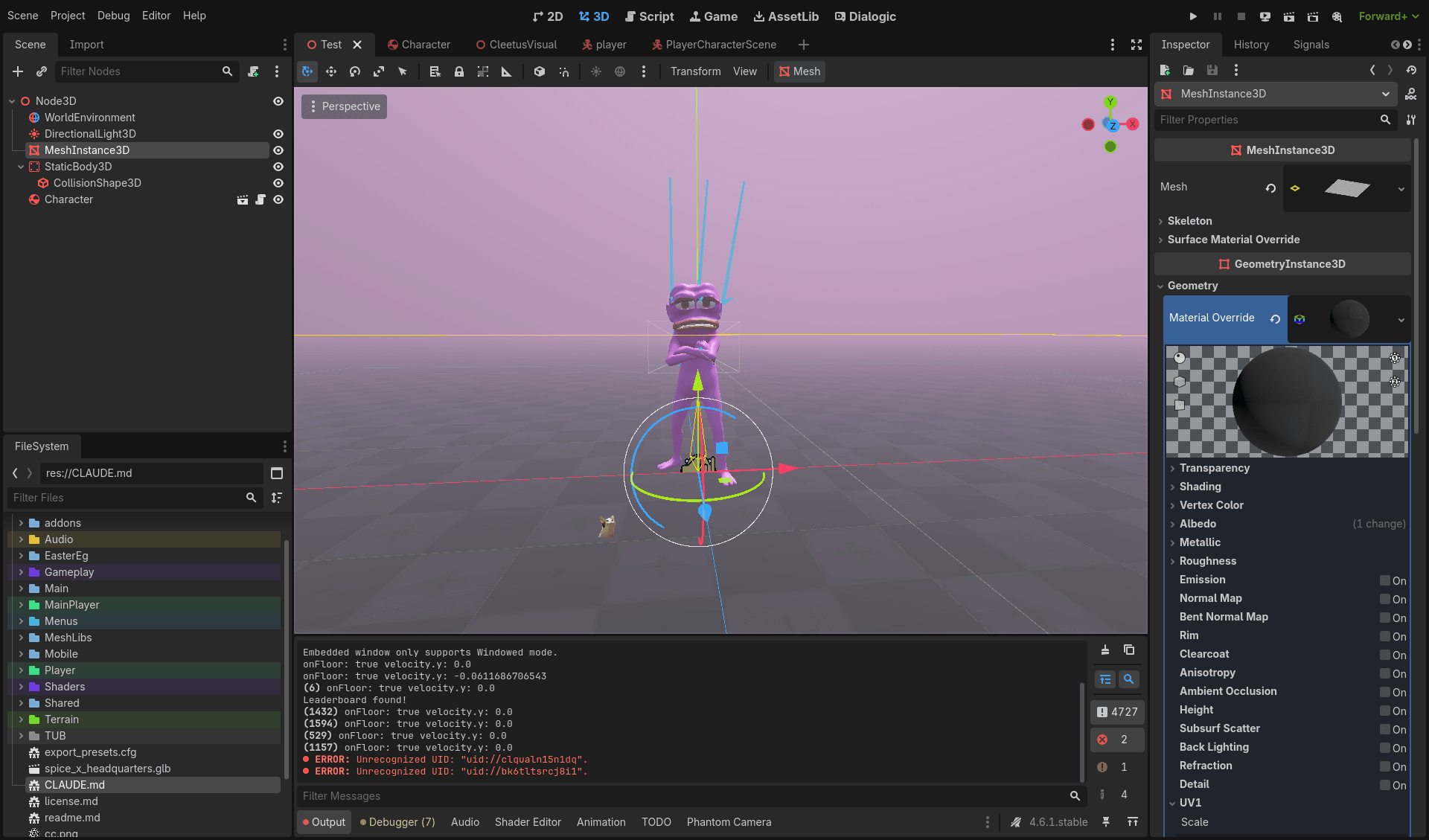Click the revert icon beside Mesh property

pos(1270,187)
